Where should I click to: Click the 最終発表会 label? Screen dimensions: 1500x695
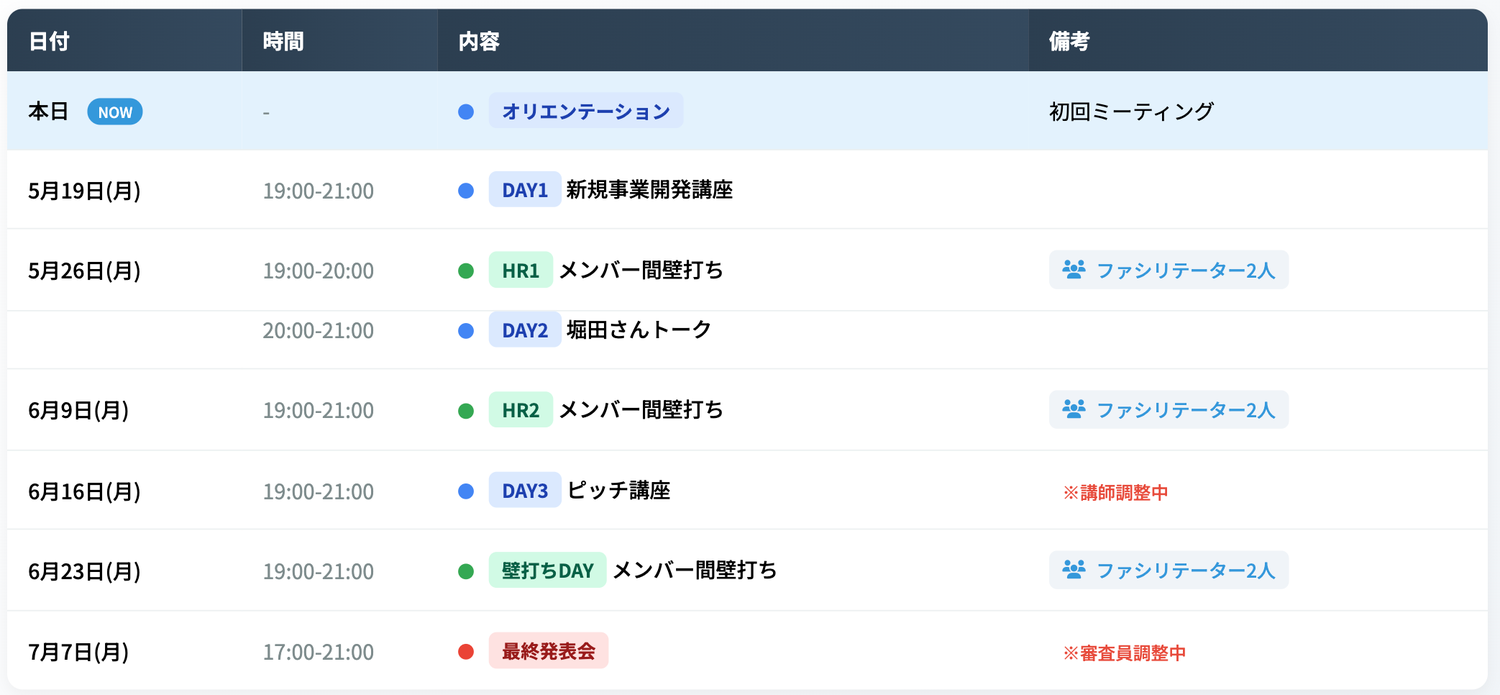pos(548,652)
